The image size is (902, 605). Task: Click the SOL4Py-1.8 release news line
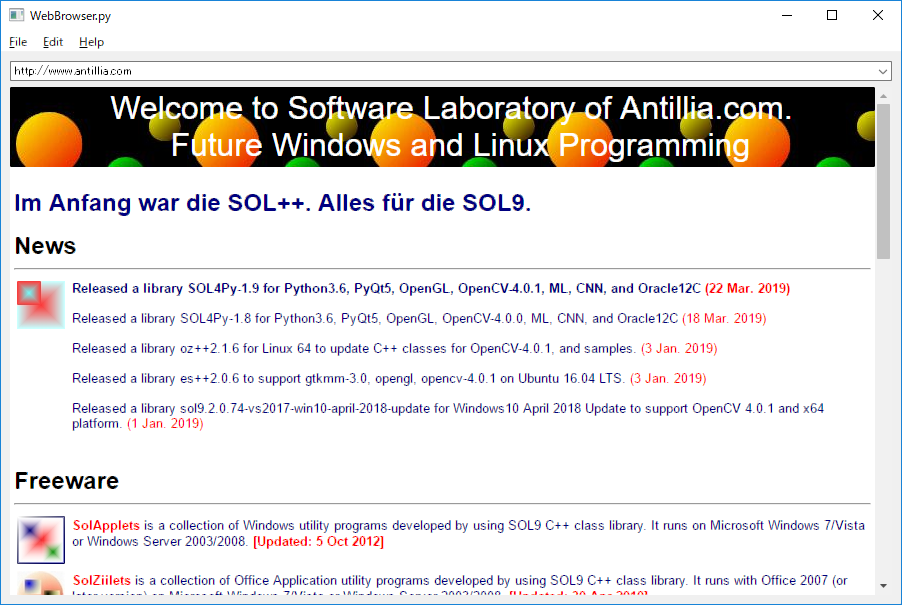click(x=419, y=318)
